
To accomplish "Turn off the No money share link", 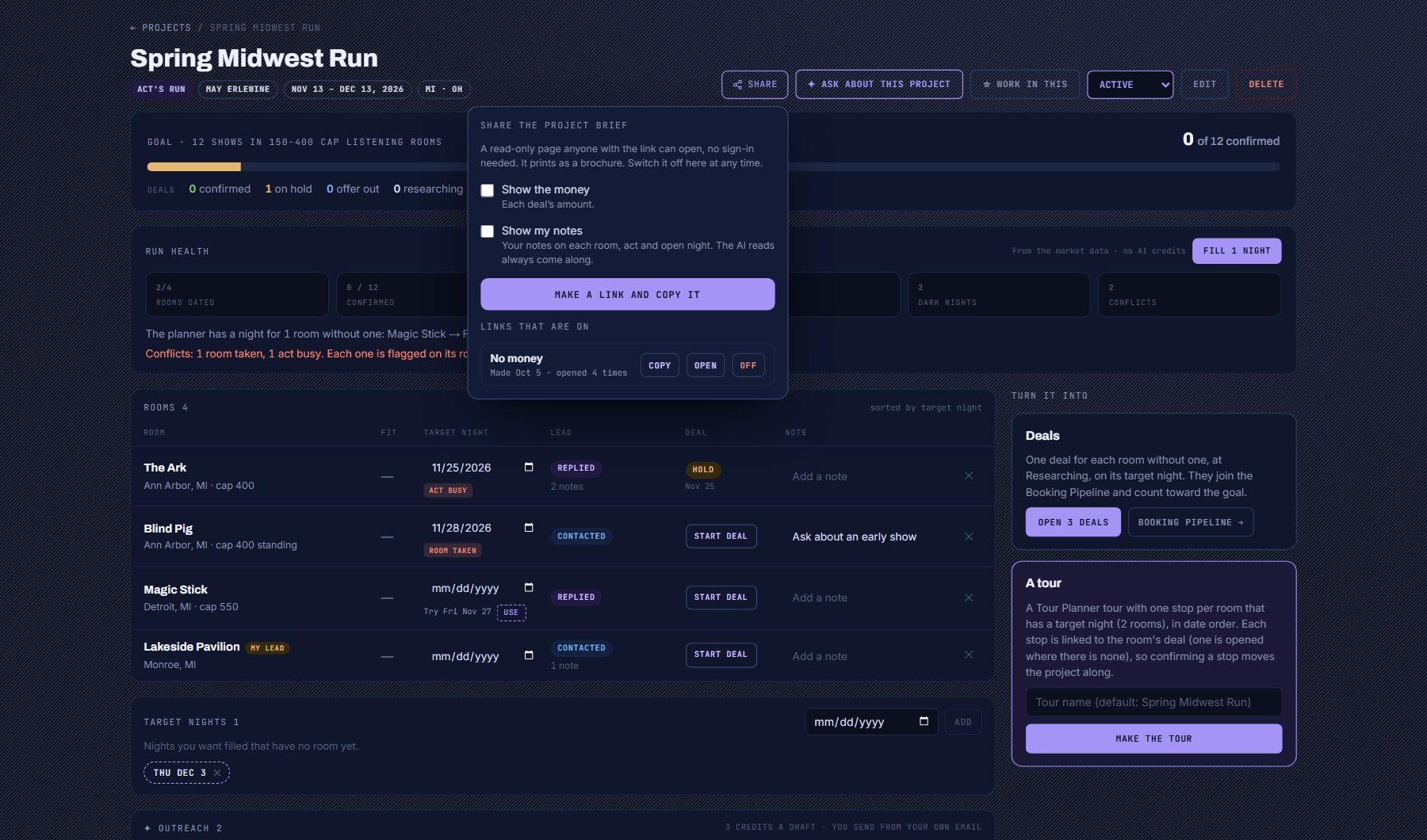I will click(x=748, y=365).
